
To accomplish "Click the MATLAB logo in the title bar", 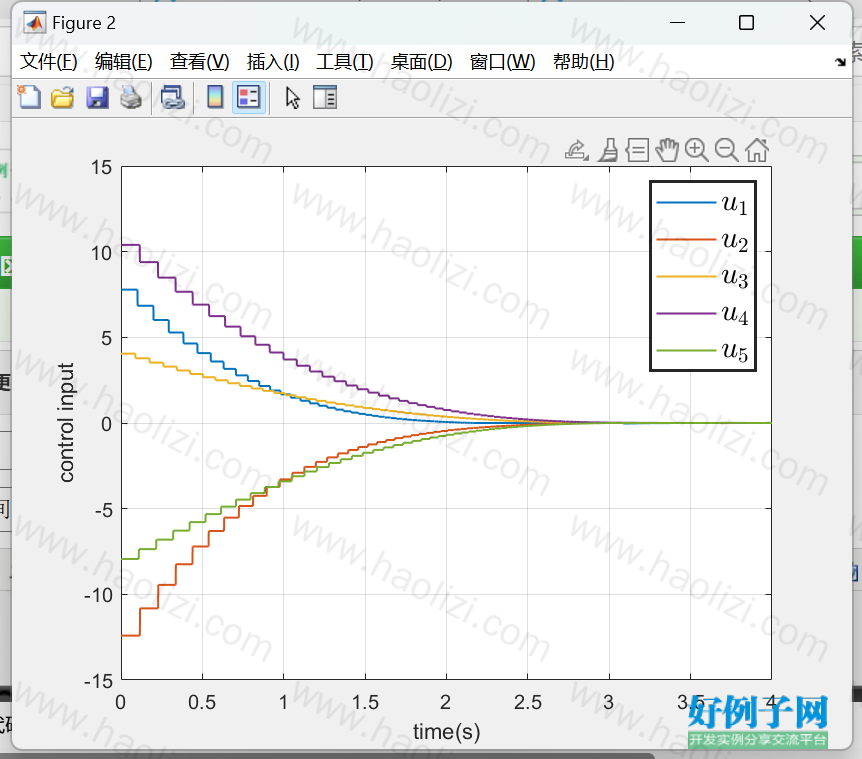I will pyautogui.click(x=35, y=23).
